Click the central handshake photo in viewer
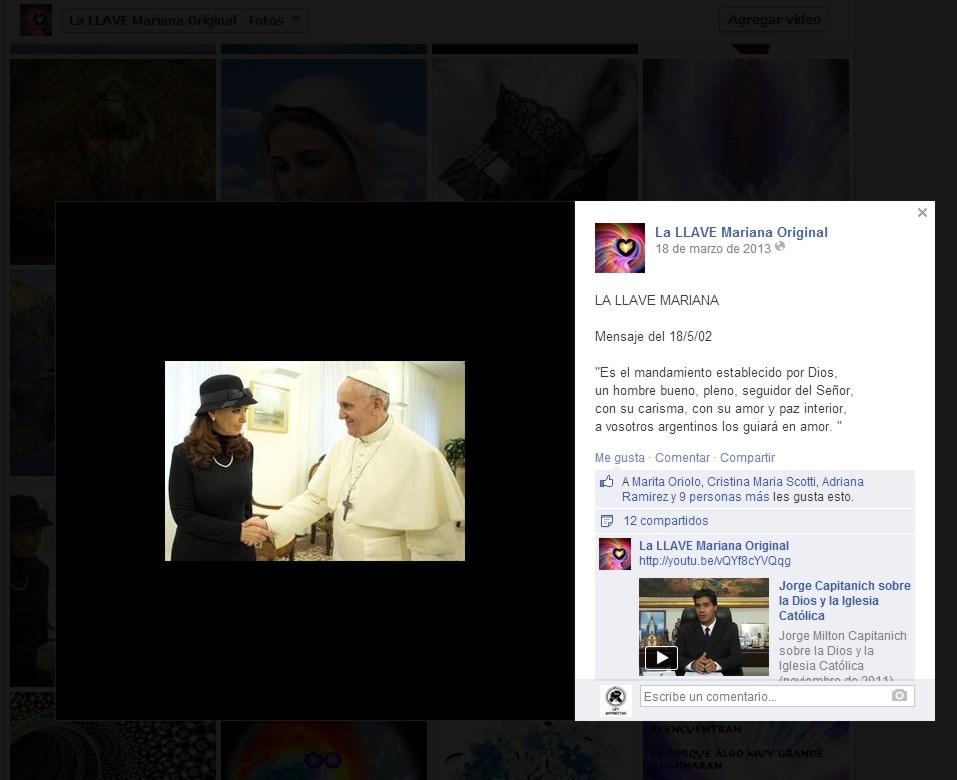Screen dimensions: 957x780 pyautogui.click(x=314, y=461)
